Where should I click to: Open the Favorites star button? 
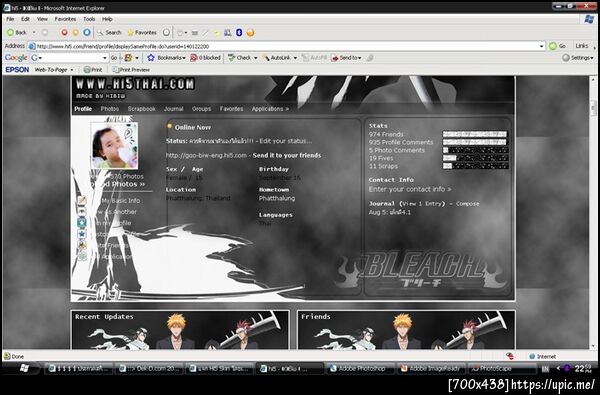[142, 33]
